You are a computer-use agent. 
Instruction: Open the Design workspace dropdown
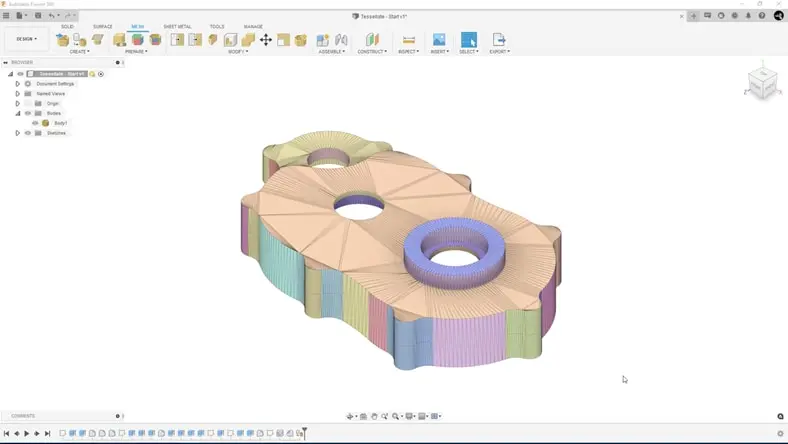(x=27, y=39)
